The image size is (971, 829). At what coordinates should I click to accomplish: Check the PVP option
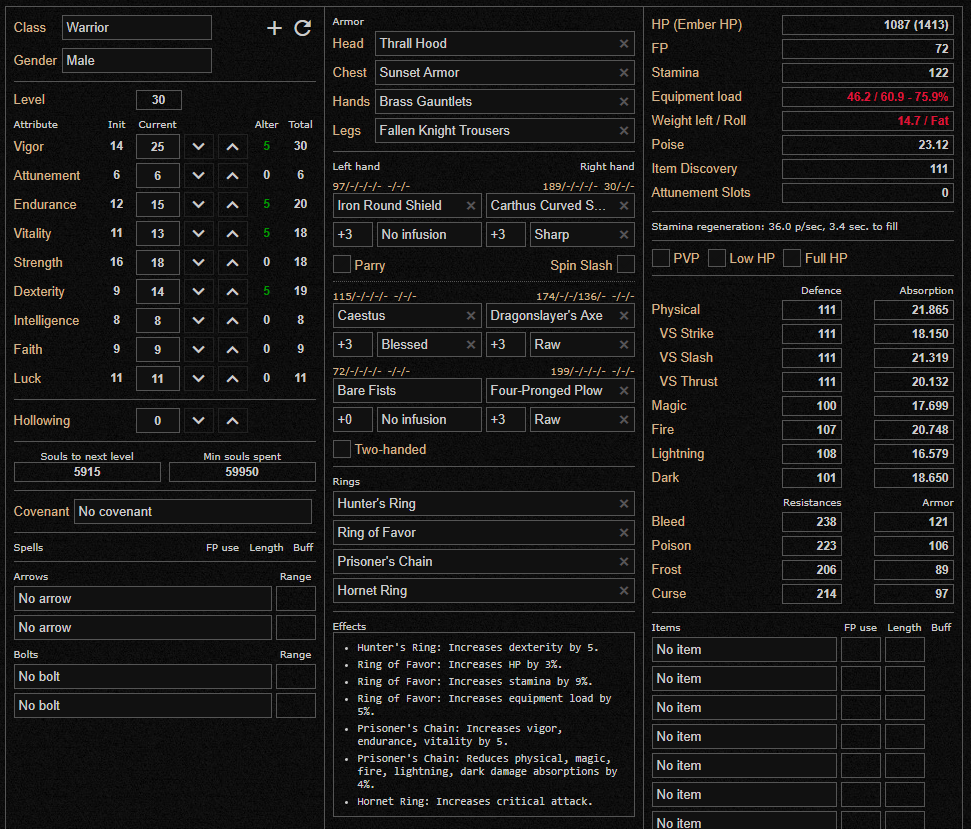pyautogui.click(x=661, y=259)
